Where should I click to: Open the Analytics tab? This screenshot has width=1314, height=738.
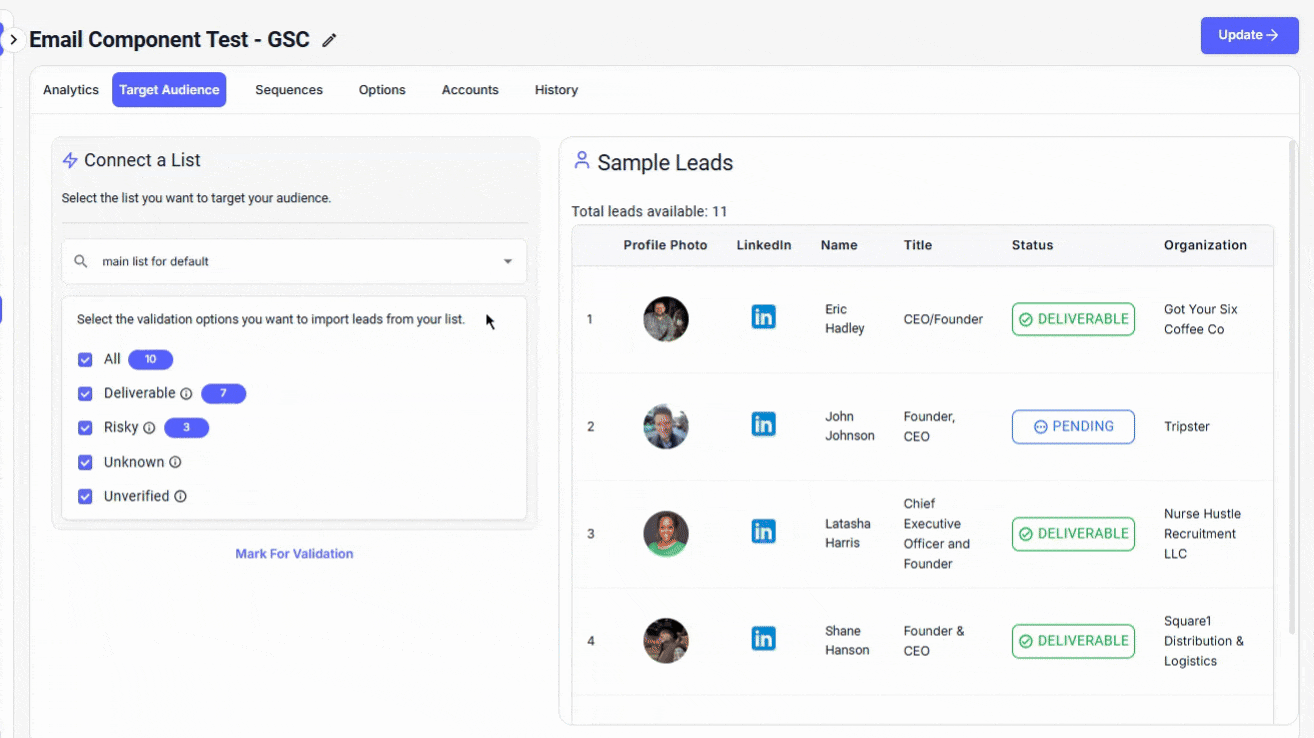(x=71, y=90)
